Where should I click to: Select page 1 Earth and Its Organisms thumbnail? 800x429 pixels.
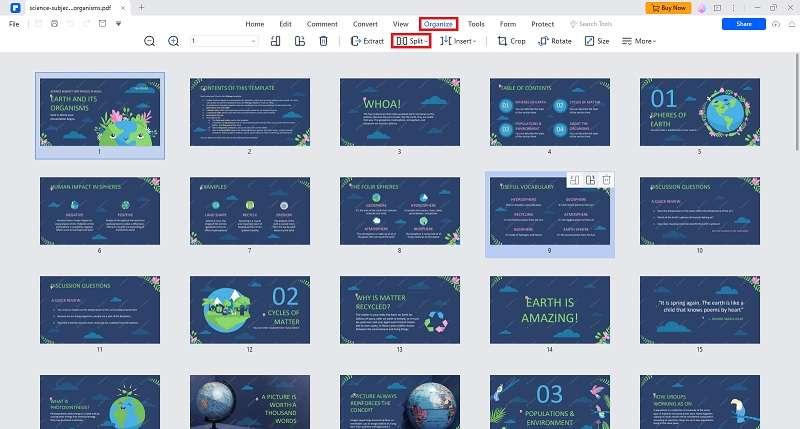pos(100,112)
